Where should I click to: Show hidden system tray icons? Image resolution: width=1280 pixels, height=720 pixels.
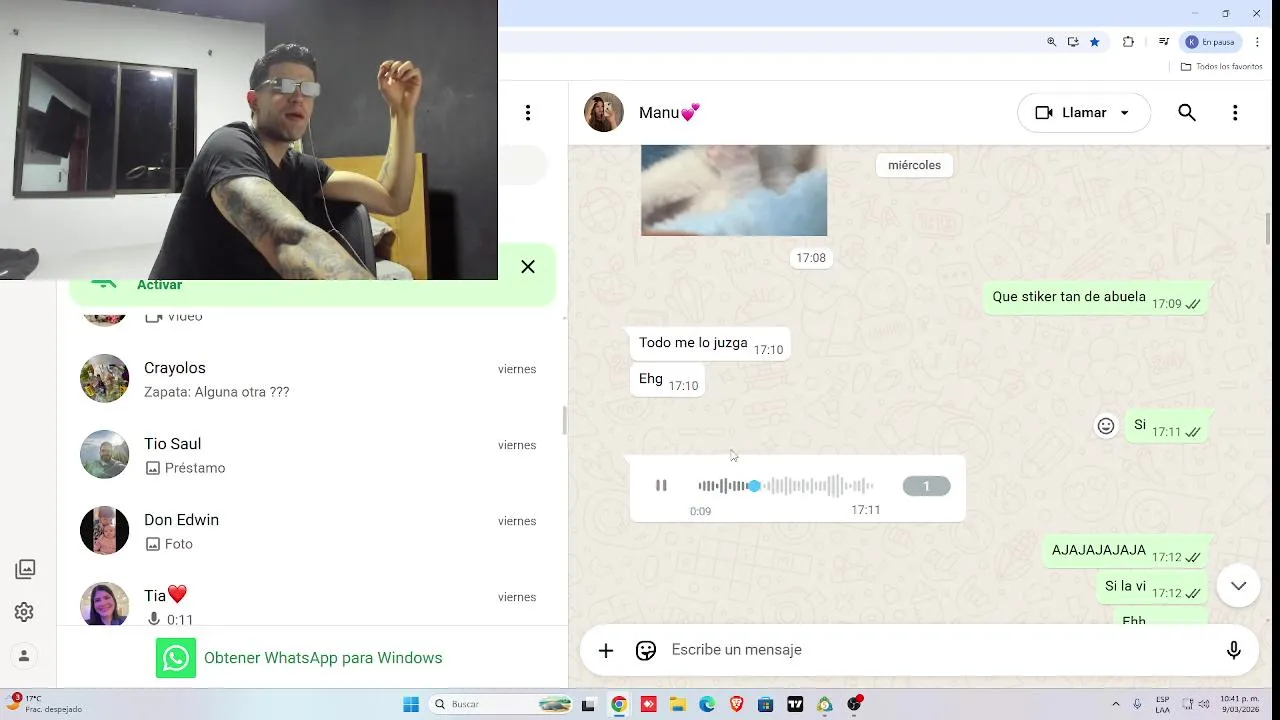(x=1116, y=704)
